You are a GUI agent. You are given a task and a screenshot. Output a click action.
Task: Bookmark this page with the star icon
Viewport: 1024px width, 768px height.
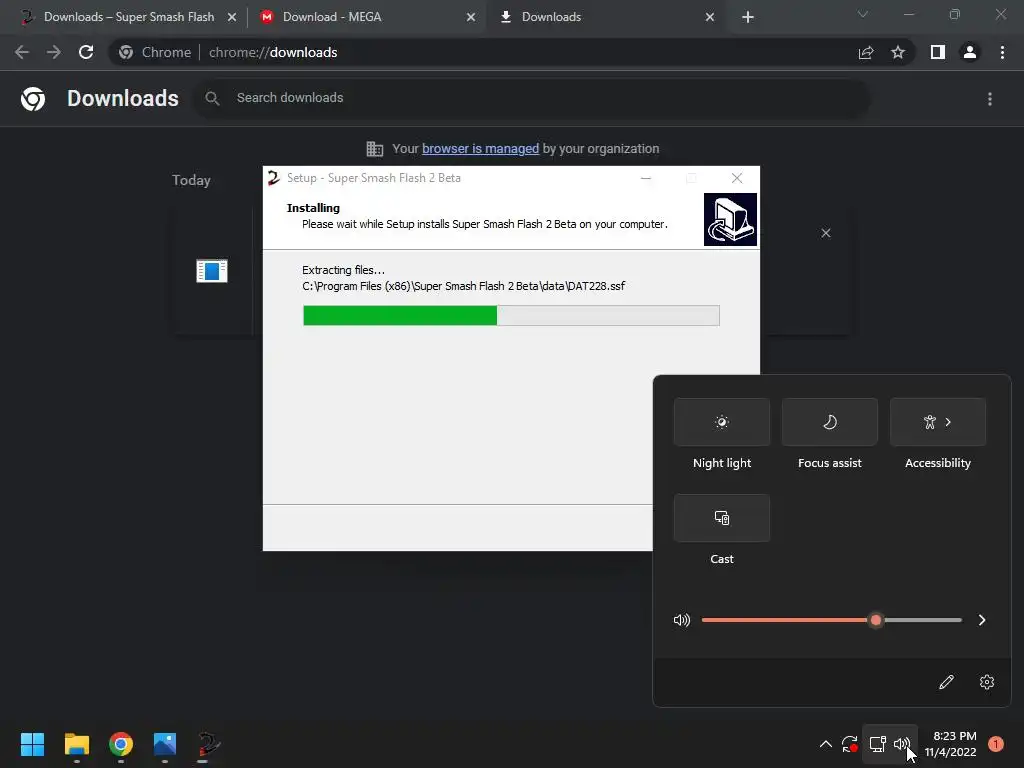click(898, 52)
